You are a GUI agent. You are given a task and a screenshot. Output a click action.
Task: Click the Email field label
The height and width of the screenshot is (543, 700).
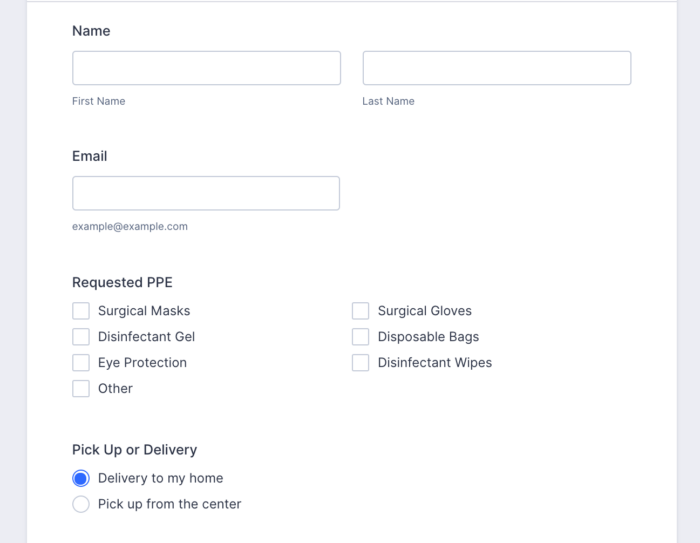click(89, 156)
